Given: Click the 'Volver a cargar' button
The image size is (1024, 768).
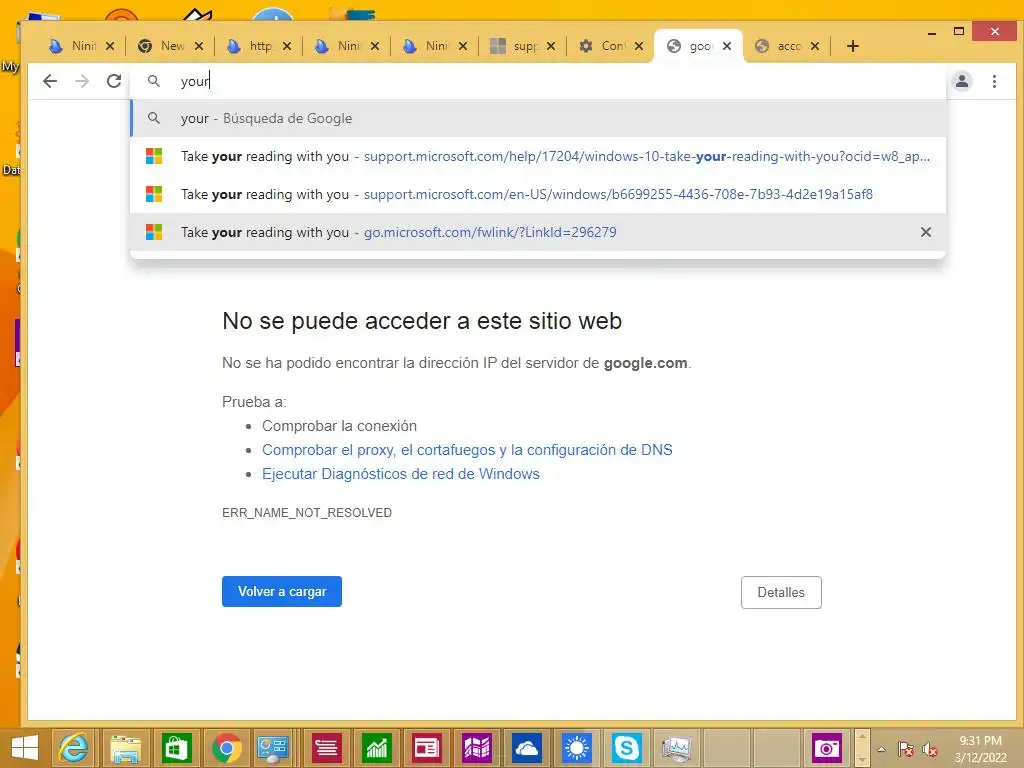Looking at the screenshot, I should pyautogui.click(x=281, y=592).
